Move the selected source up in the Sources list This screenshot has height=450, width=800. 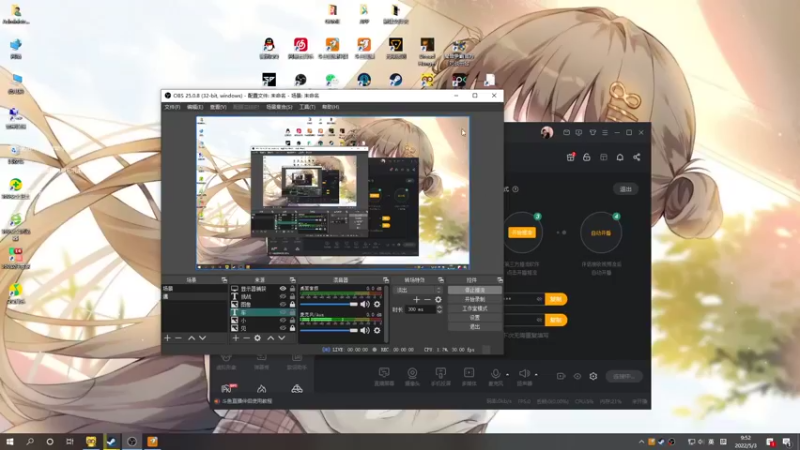point(270,338)
